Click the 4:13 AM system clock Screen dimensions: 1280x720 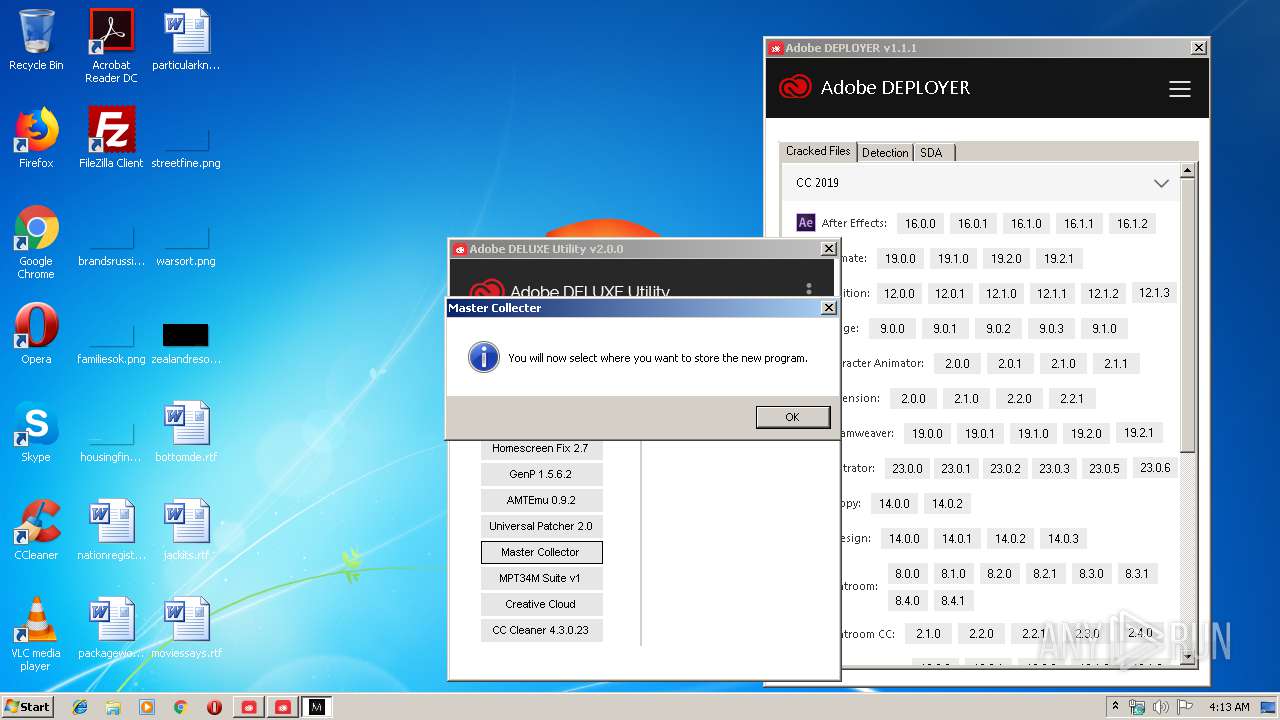click(x=1229, y=707)
